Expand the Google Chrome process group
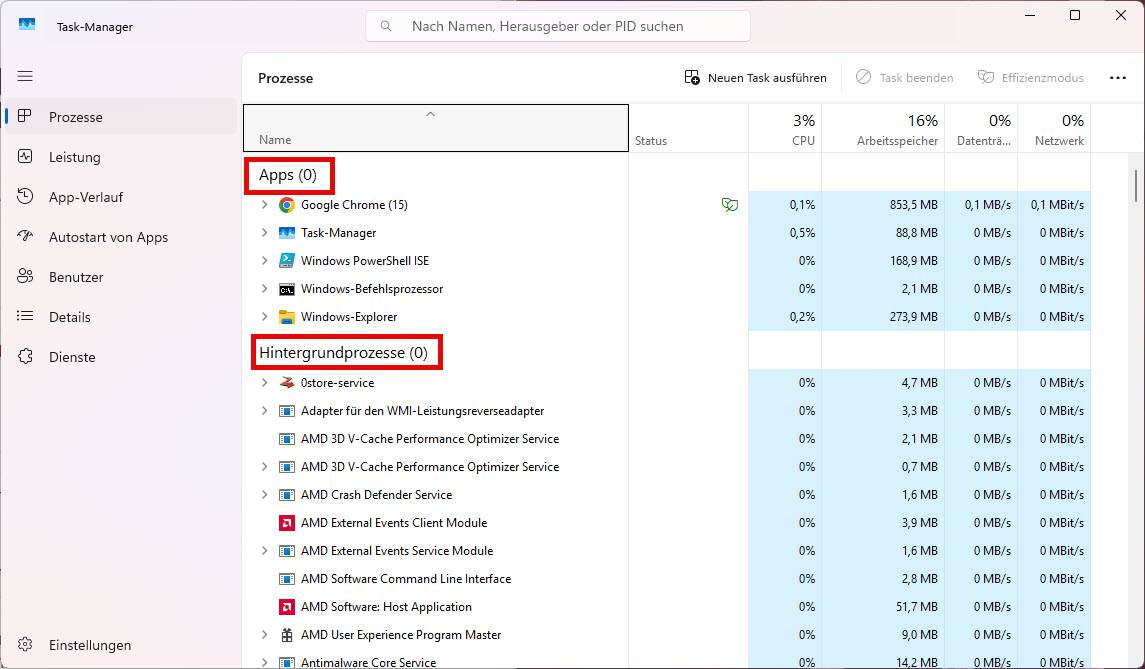The image size is (1145, 669). pos(264,205)
